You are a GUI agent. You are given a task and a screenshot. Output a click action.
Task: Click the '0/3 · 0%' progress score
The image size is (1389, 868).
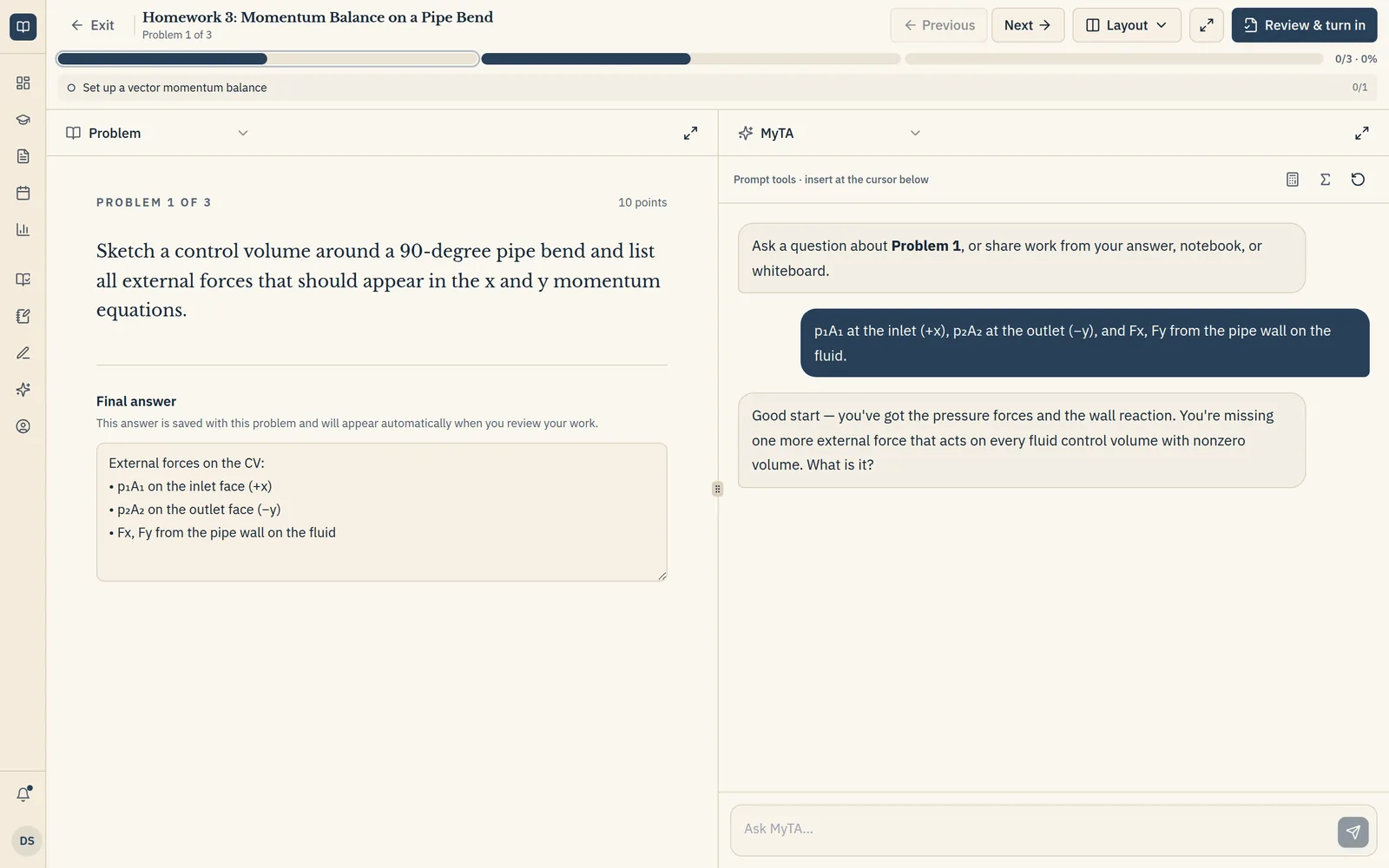[1356, 59]
